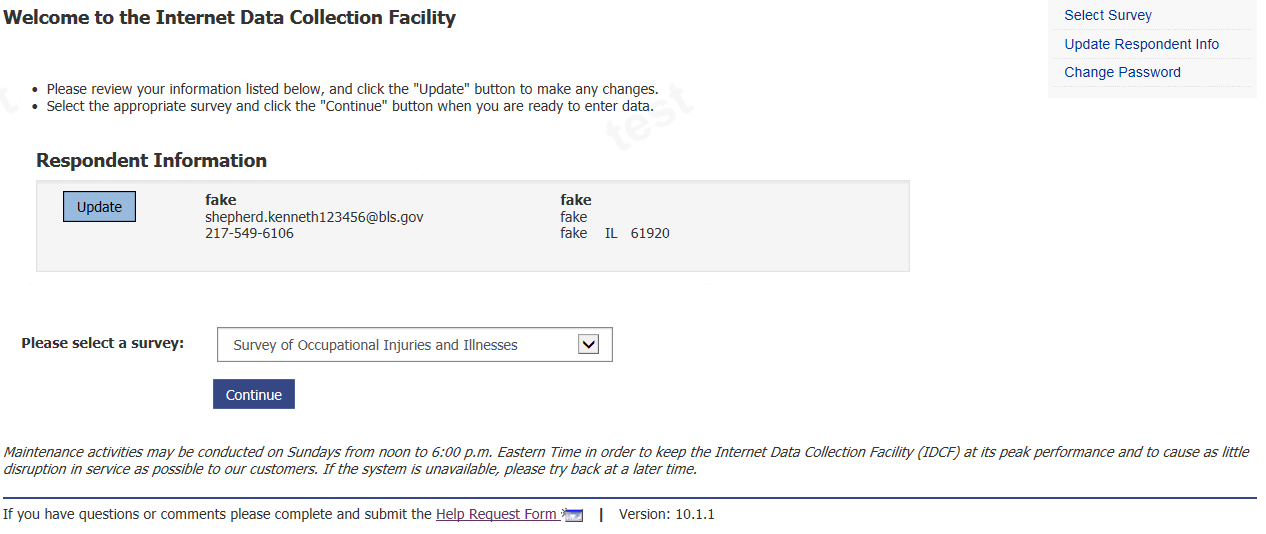Choose Change Password from the side menu
This screenshot has width=1266, height=534.
pos(1122,72)
